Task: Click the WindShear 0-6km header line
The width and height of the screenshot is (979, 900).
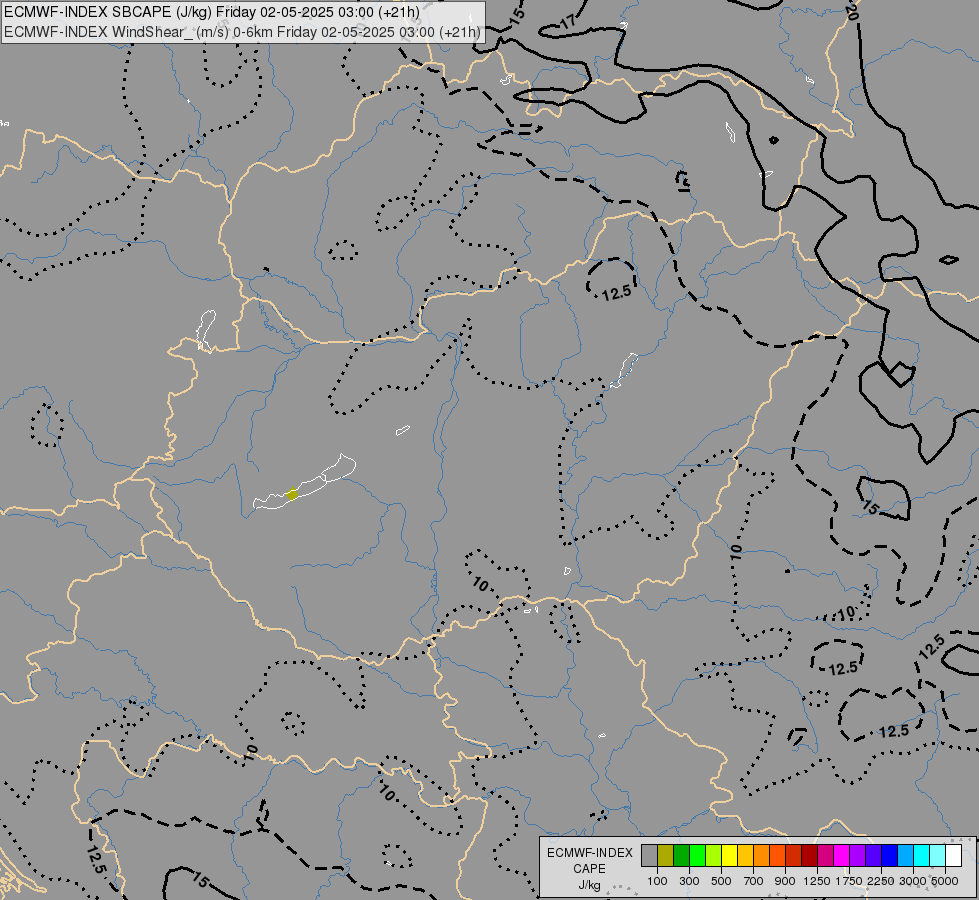Action: click(x=242, y=32)
